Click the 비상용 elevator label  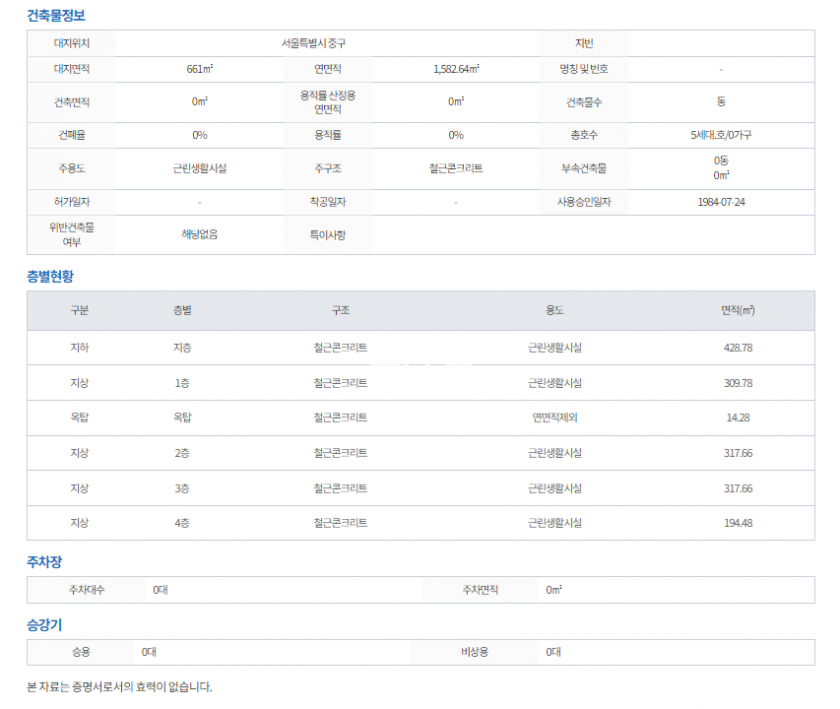click(x=474, y=652)
